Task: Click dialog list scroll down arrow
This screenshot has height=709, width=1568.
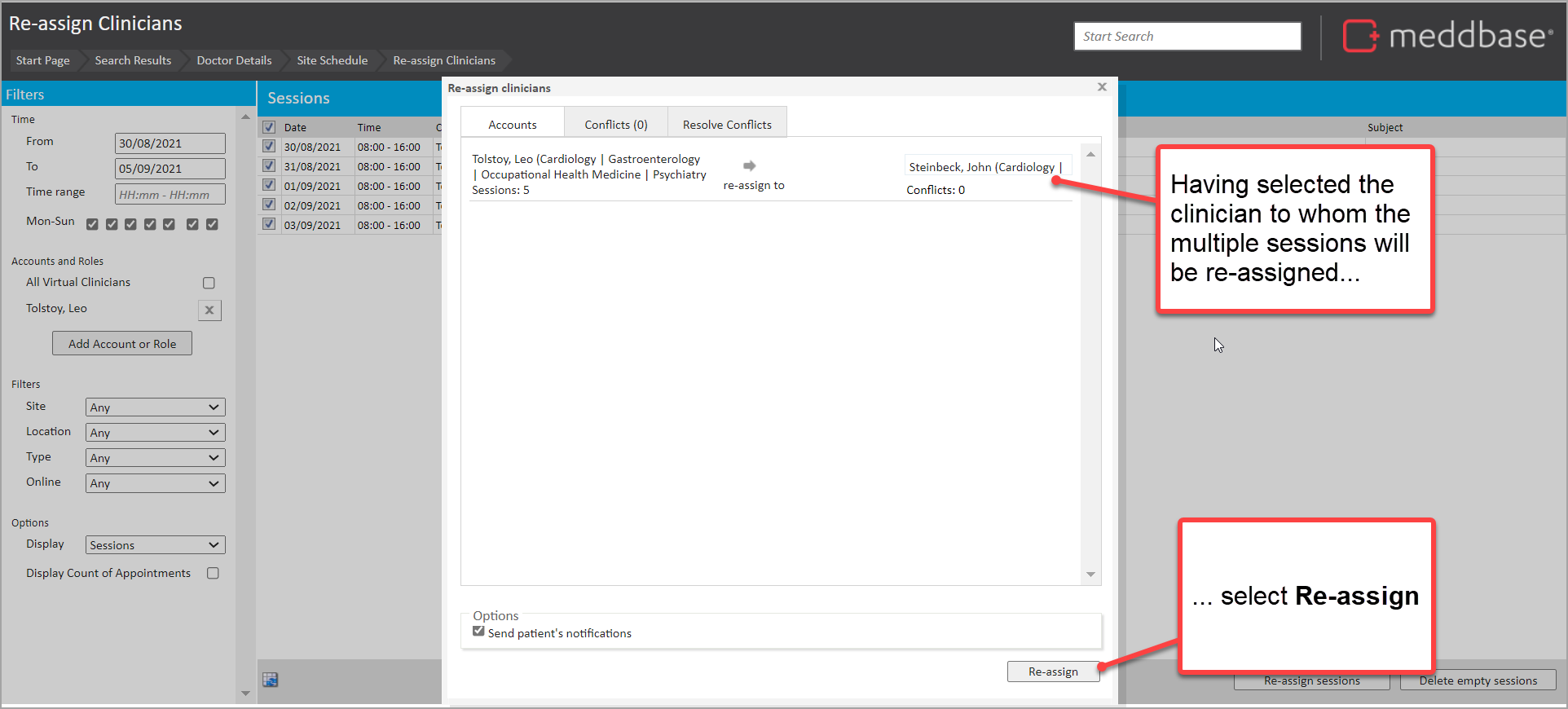Action: (1090, 575)
